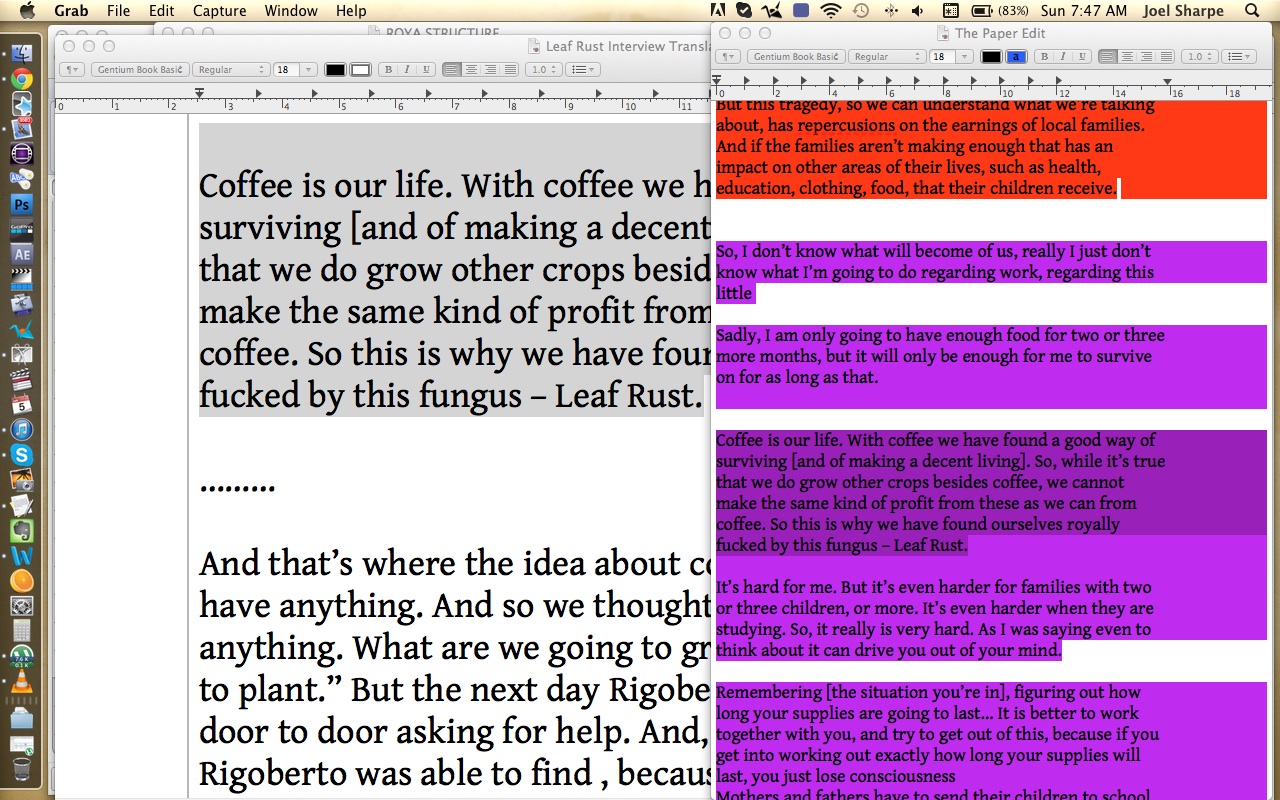The width and height of the screenshot is (1280, 800).
Task: Toggle italic in The Paper Edit toolbar
Action: (x=1062, y=57)
